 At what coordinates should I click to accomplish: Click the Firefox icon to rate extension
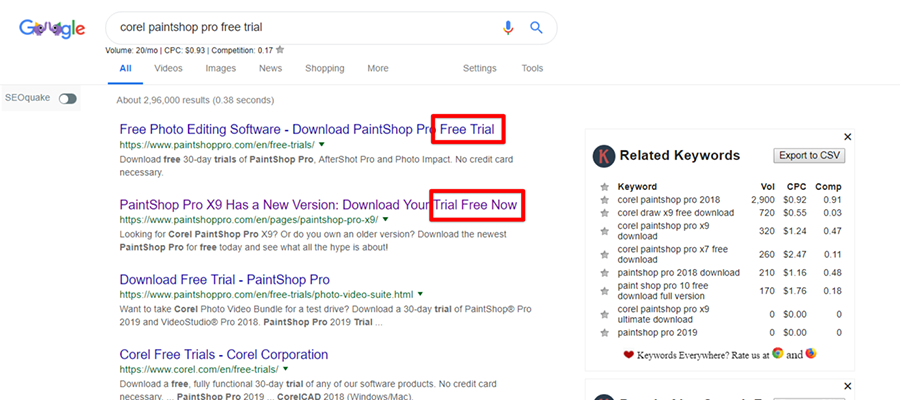pyautogui.click(x=810, y=353)
